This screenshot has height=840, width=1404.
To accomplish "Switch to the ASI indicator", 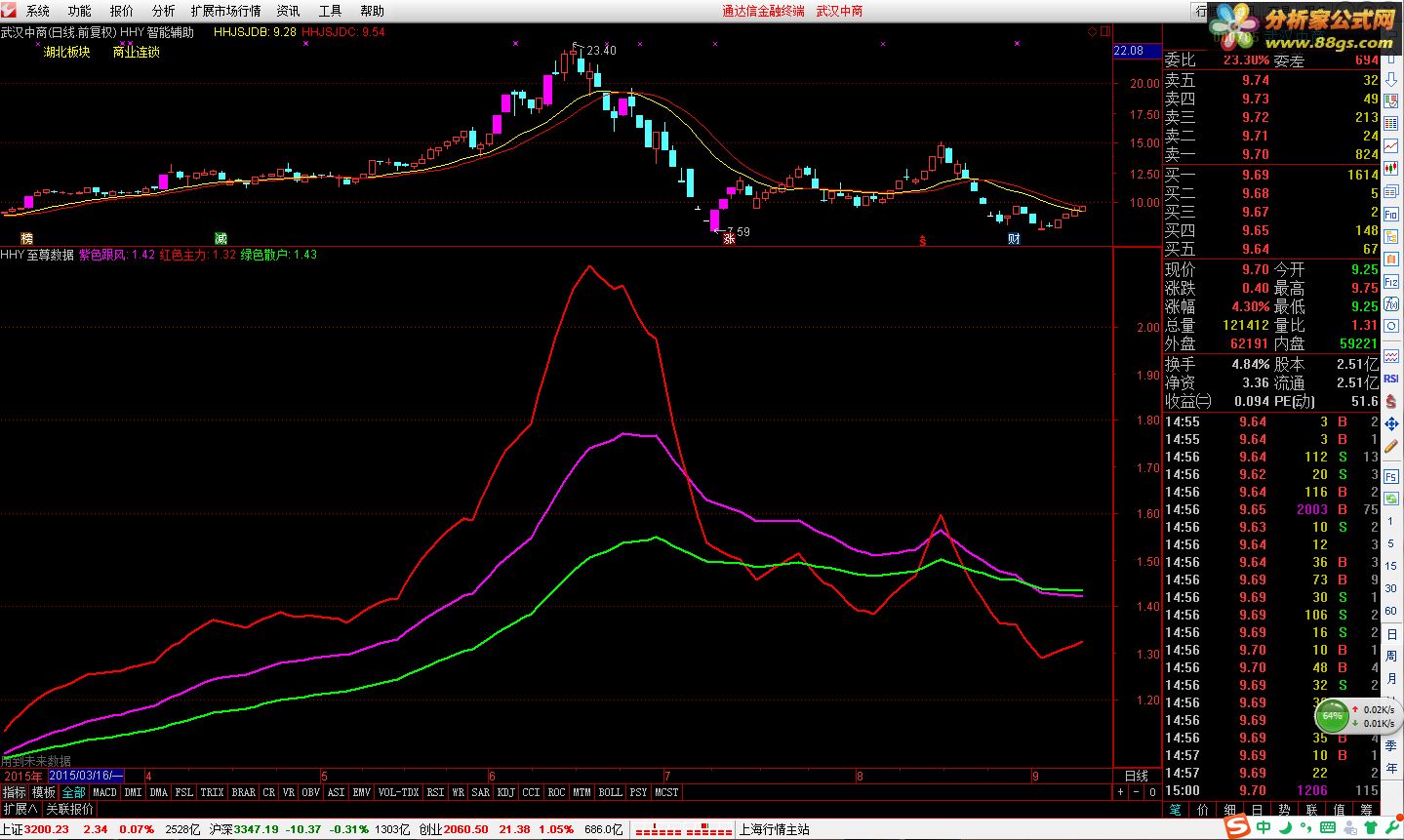I will [x=337, y=792].
